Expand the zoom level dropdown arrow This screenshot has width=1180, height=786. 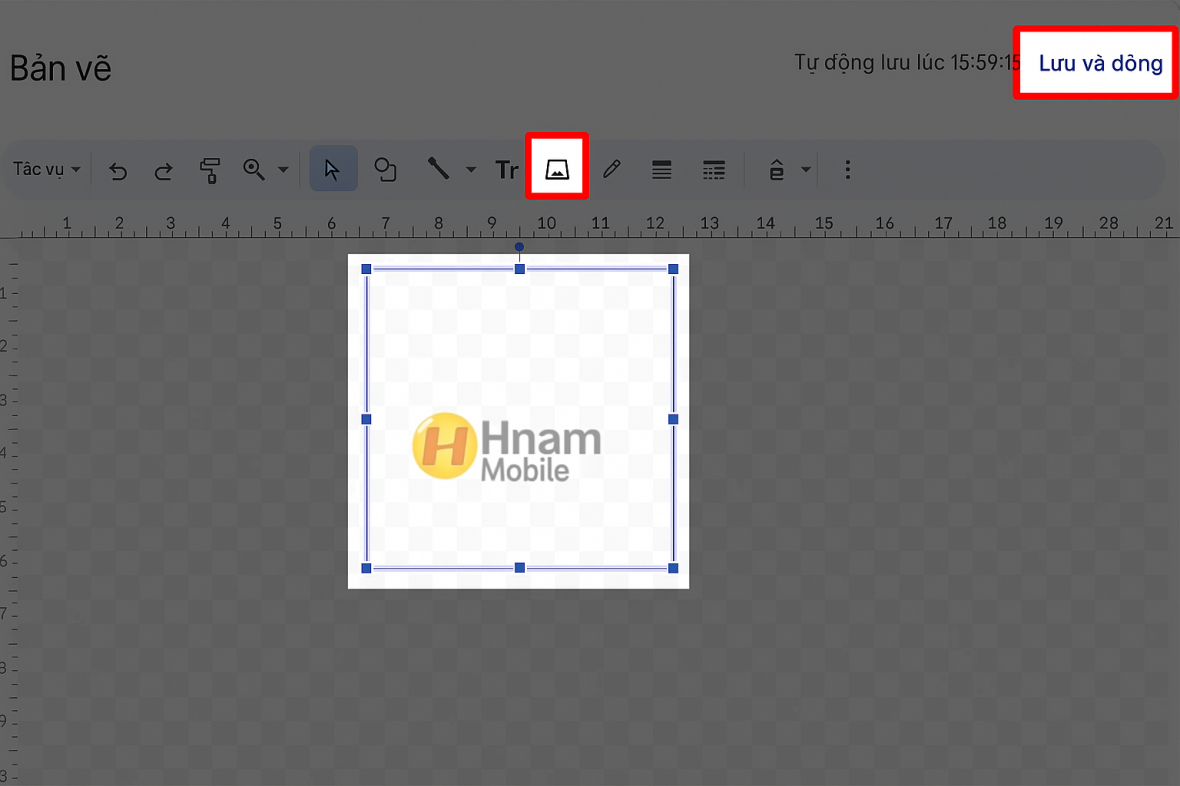pyautogui.click(x=283, y=170)
